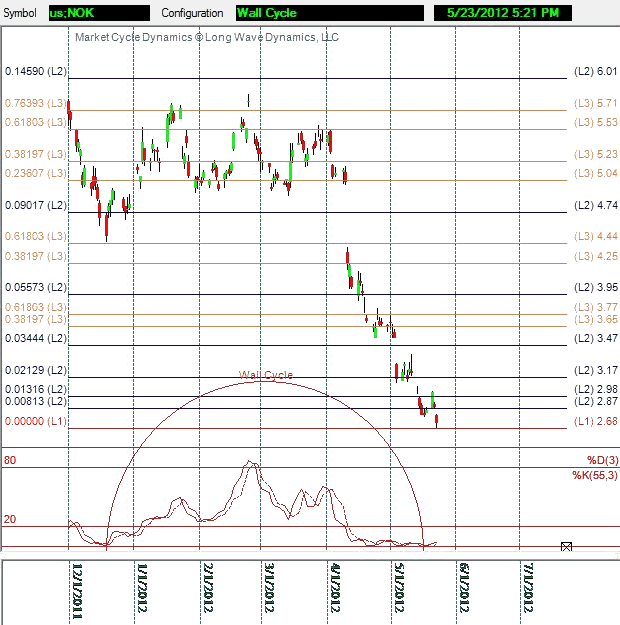The image size is (620, 625).
Task: Click the 0.00000 (L1) ratio label
Action: click(x=35, y=421)
